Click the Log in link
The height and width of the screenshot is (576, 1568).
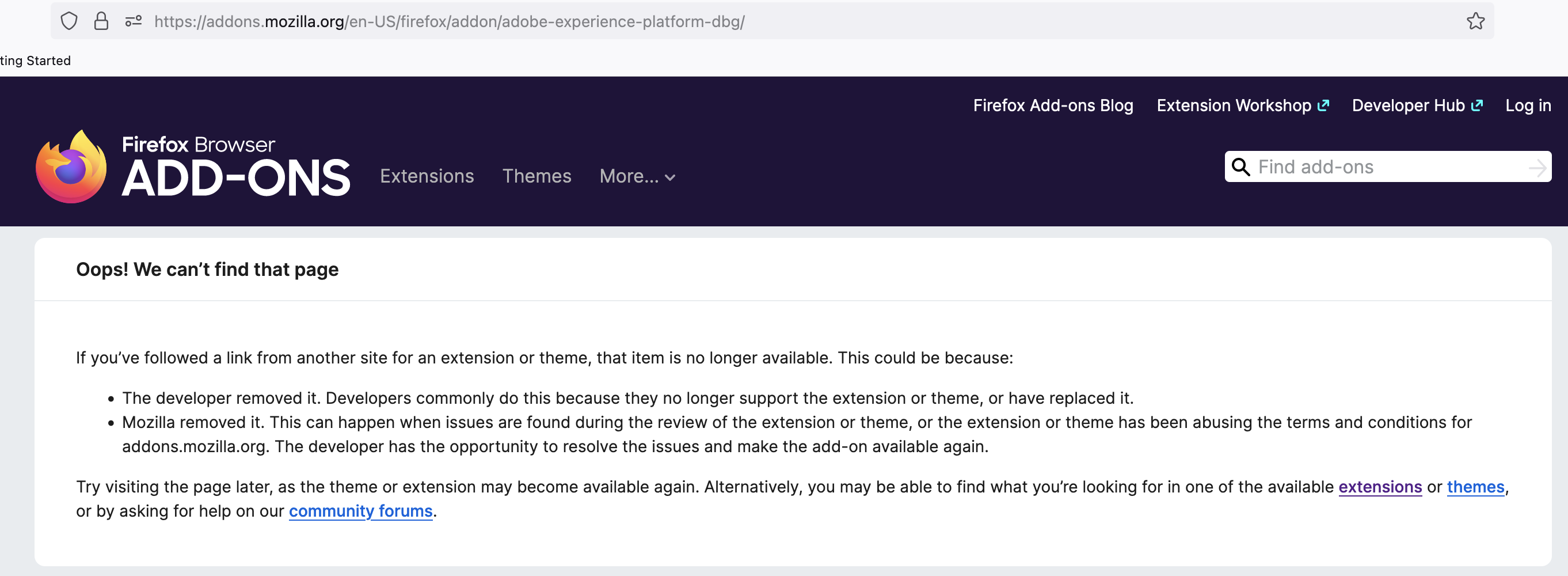(x=1528, y=105)
